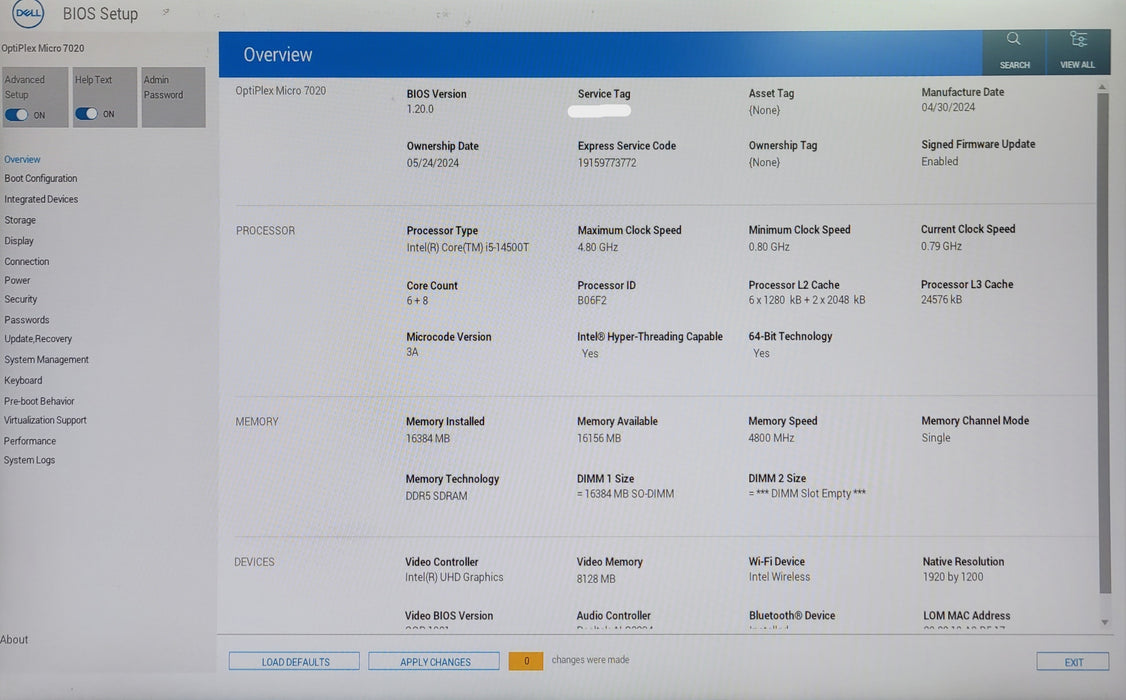Click Processor L3 Cache 24576 kB
This screenshot has width=1126, height=700.
pyautogui.click(x=941, y=299)
